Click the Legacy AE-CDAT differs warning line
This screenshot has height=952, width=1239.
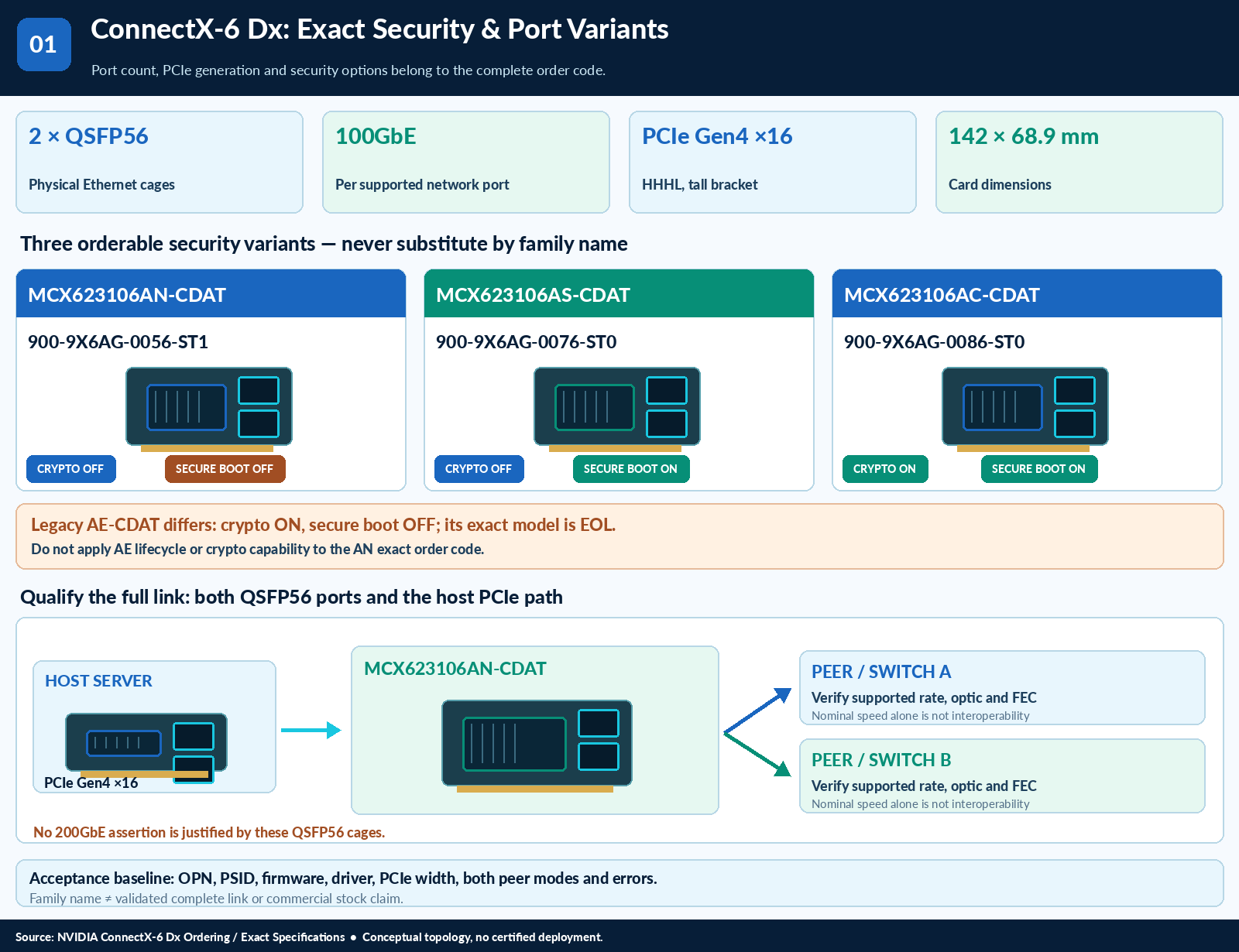coord(323,525)
